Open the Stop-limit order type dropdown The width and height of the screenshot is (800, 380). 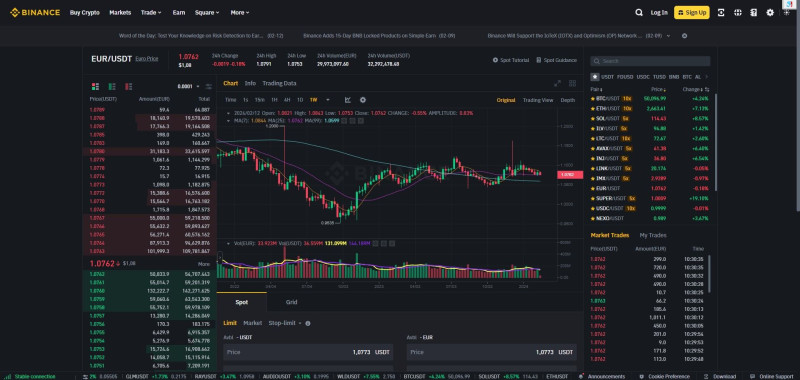285,323
